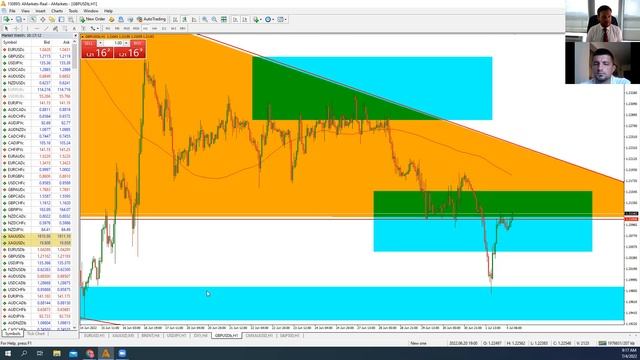Switch to M15 timeframe
This screenshot has width=640, height=360.
click(x=127, y=29)
